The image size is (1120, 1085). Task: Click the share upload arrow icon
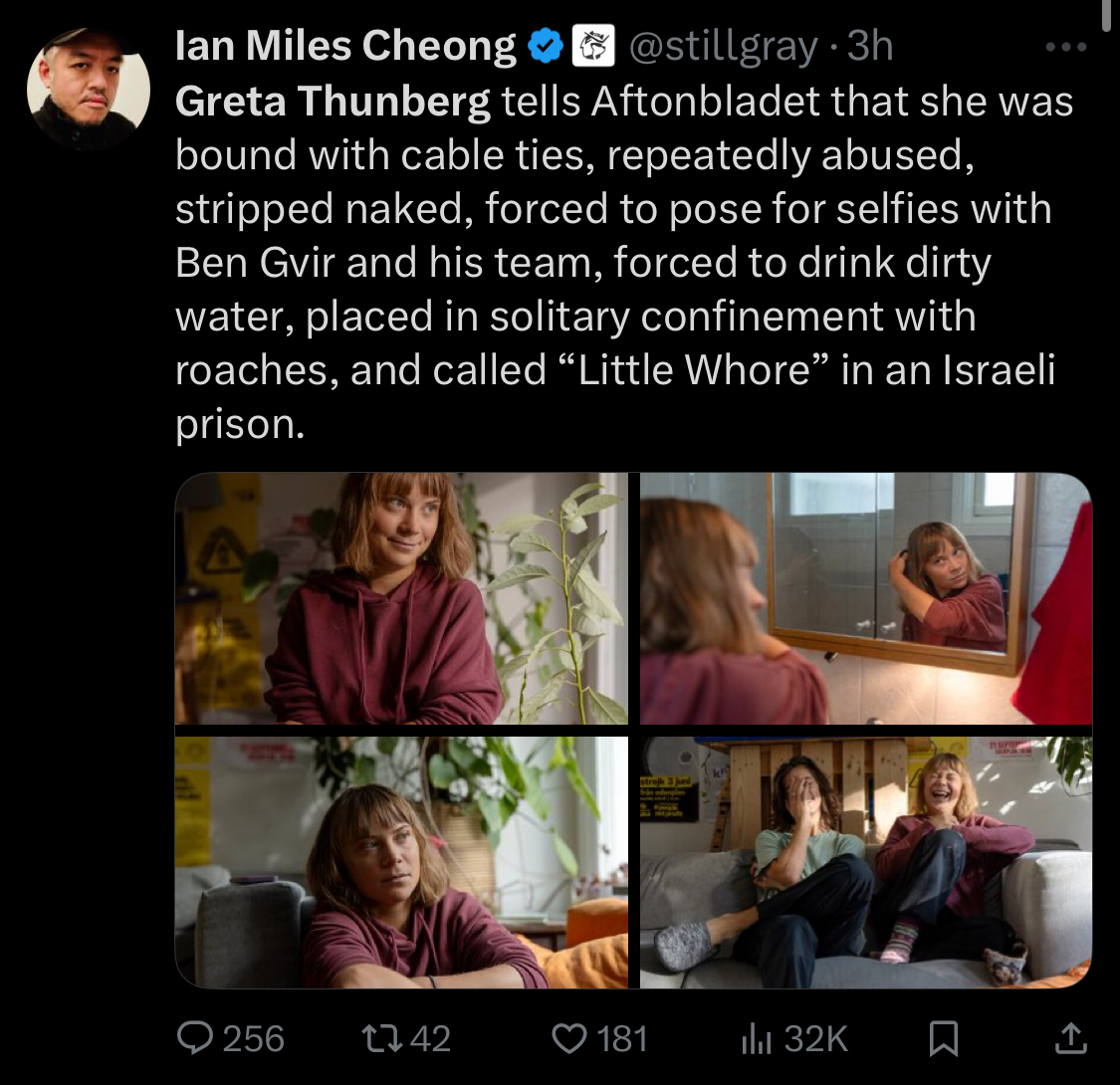(x=1069, y=1038)
